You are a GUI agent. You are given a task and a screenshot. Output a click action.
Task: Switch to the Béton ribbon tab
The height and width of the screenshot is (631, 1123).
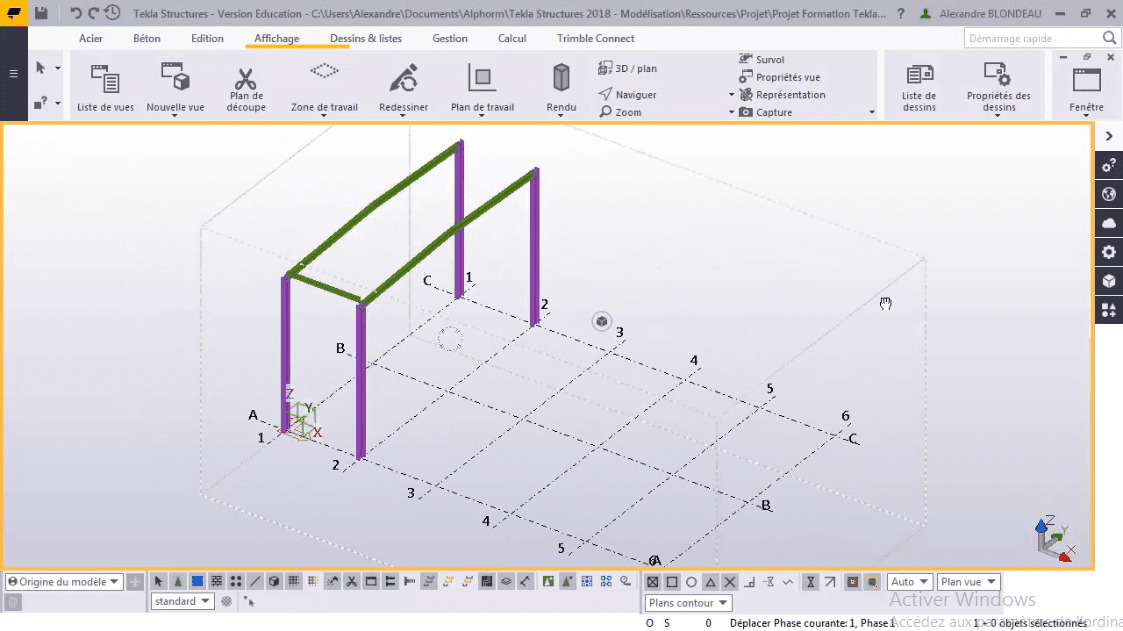coord(147,38)
